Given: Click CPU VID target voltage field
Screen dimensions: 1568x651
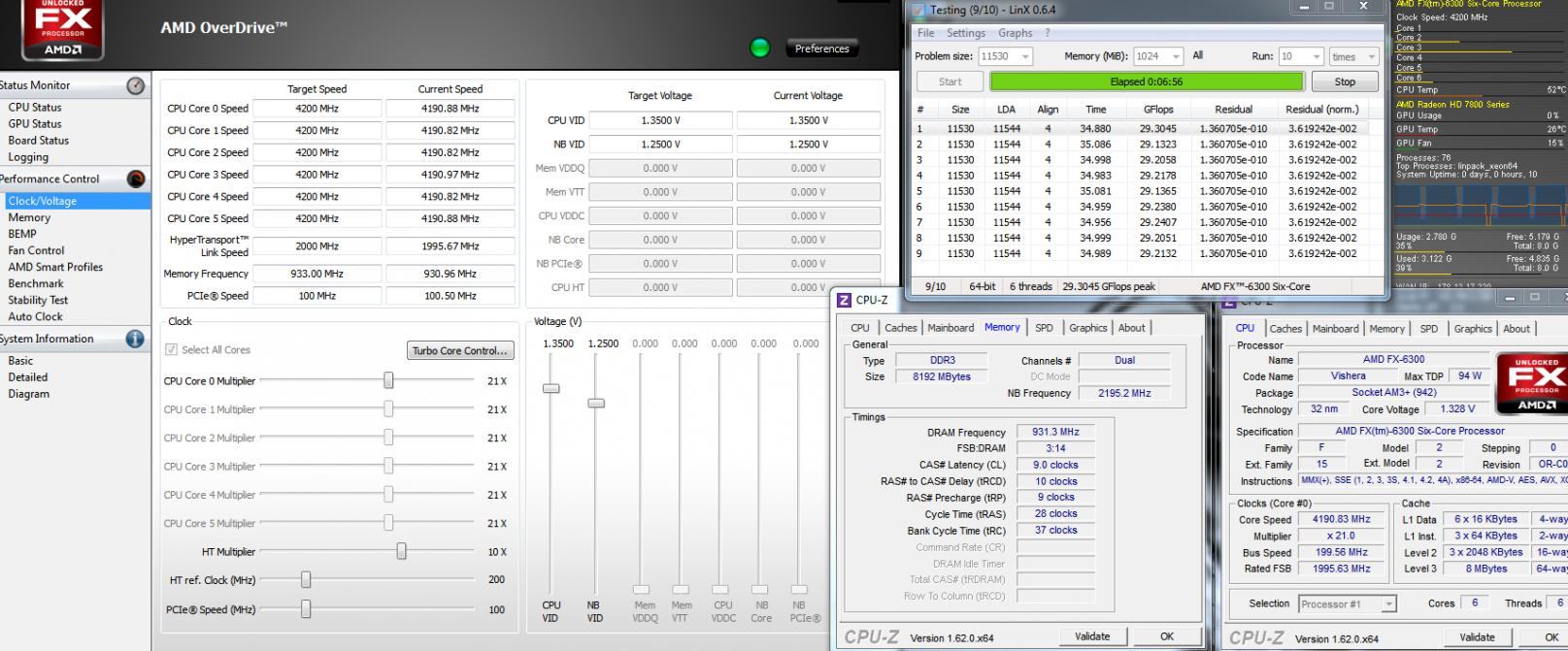Looking at the screenshot, I should (660, 120).
